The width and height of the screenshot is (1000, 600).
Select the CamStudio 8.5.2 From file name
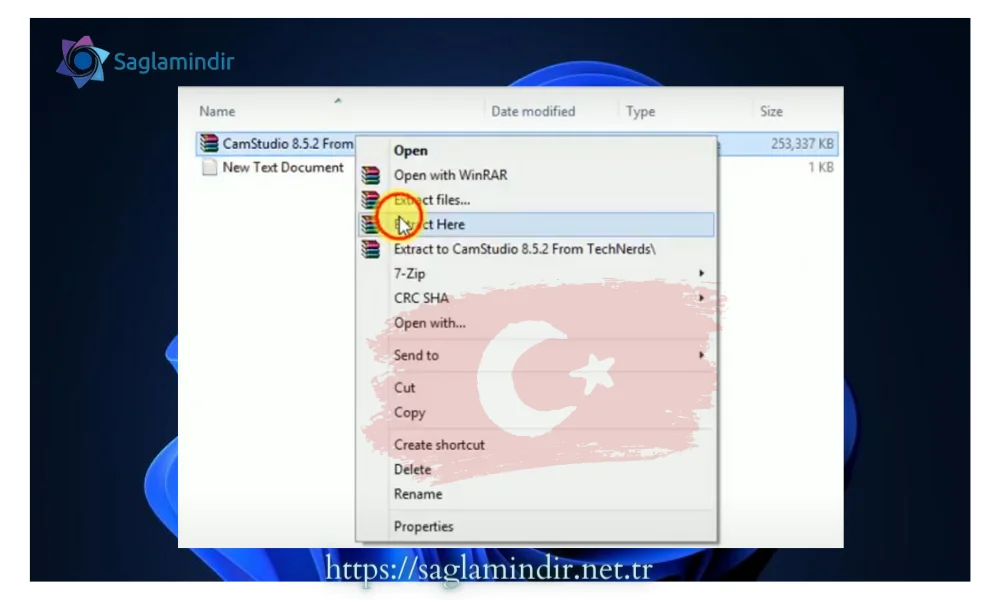pyautogui.click(x=288, y=143)
